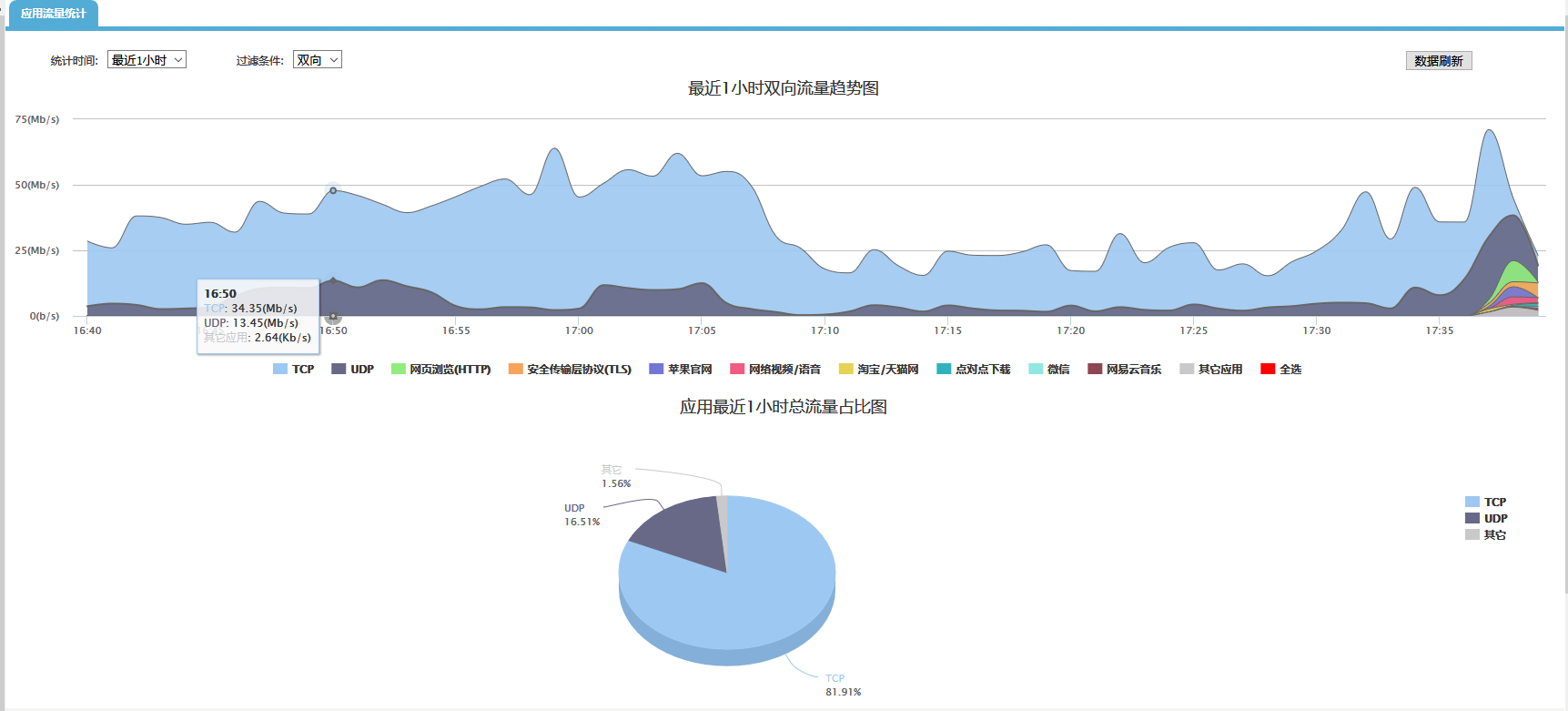Screen dimensions: 1568x711
Task: Select the 应用流量统计 tab
Action: click(53, 14)
